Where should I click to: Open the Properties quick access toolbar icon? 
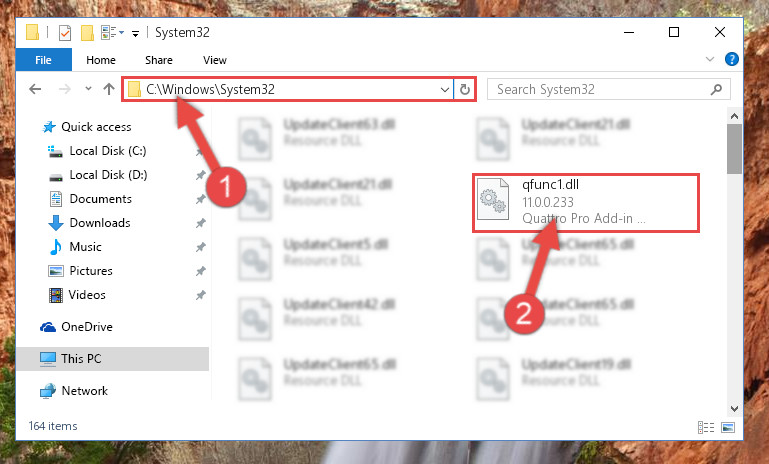tap(65, 33)
